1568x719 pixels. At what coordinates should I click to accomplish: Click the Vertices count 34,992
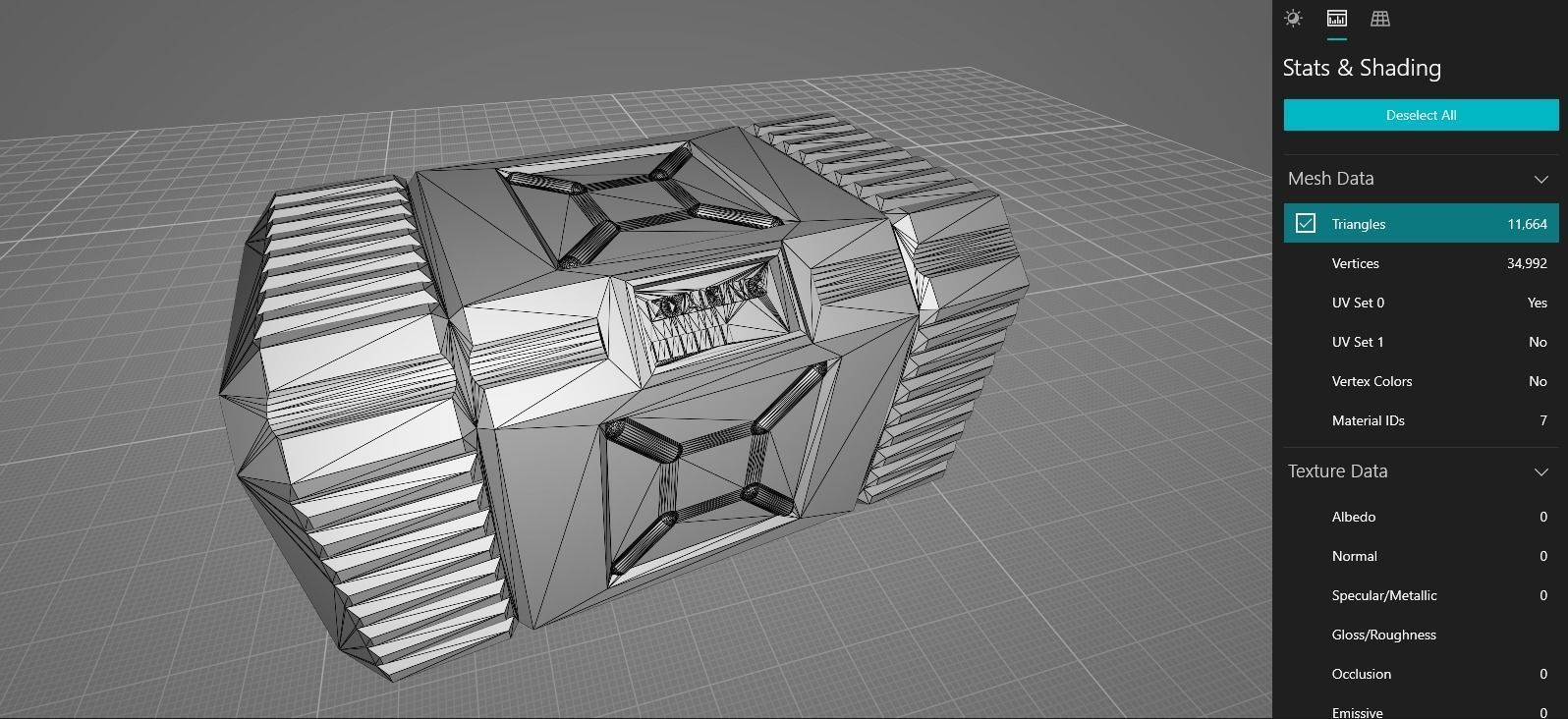pos(1527,263)
